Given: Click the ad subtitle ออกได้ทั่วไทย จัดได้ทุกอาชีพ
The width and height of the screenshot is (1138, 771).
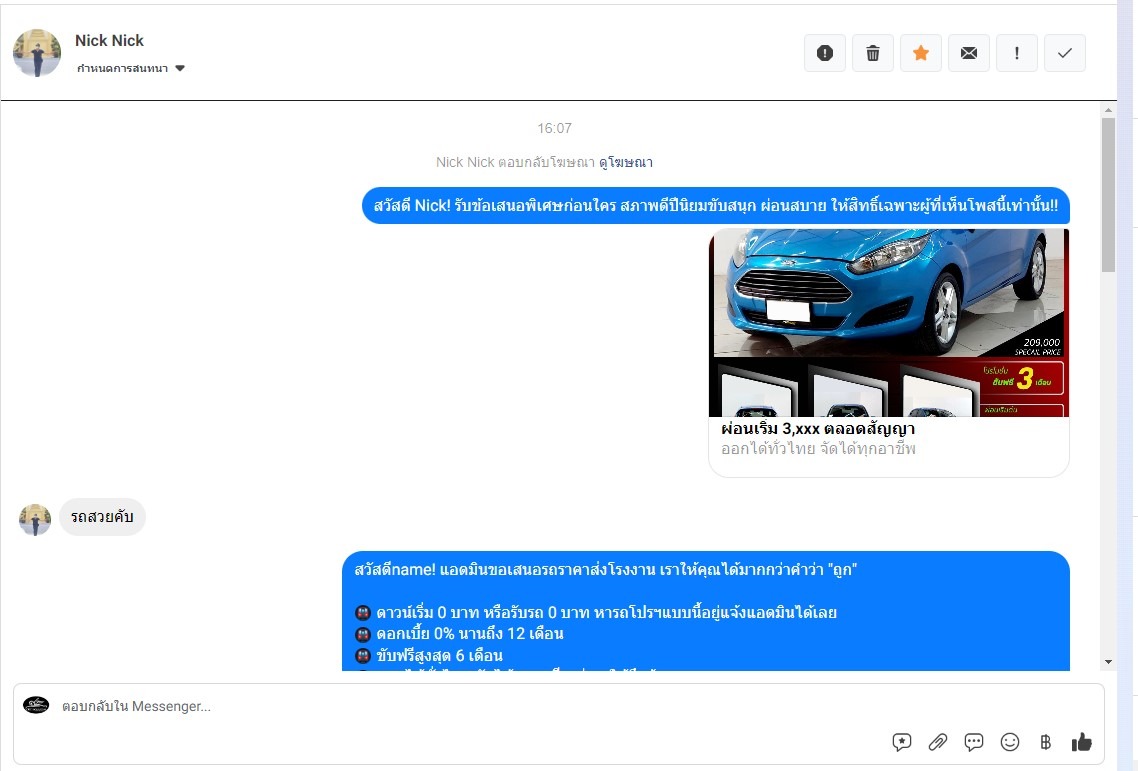Looking at the screenshot, I should coord(818,449).
